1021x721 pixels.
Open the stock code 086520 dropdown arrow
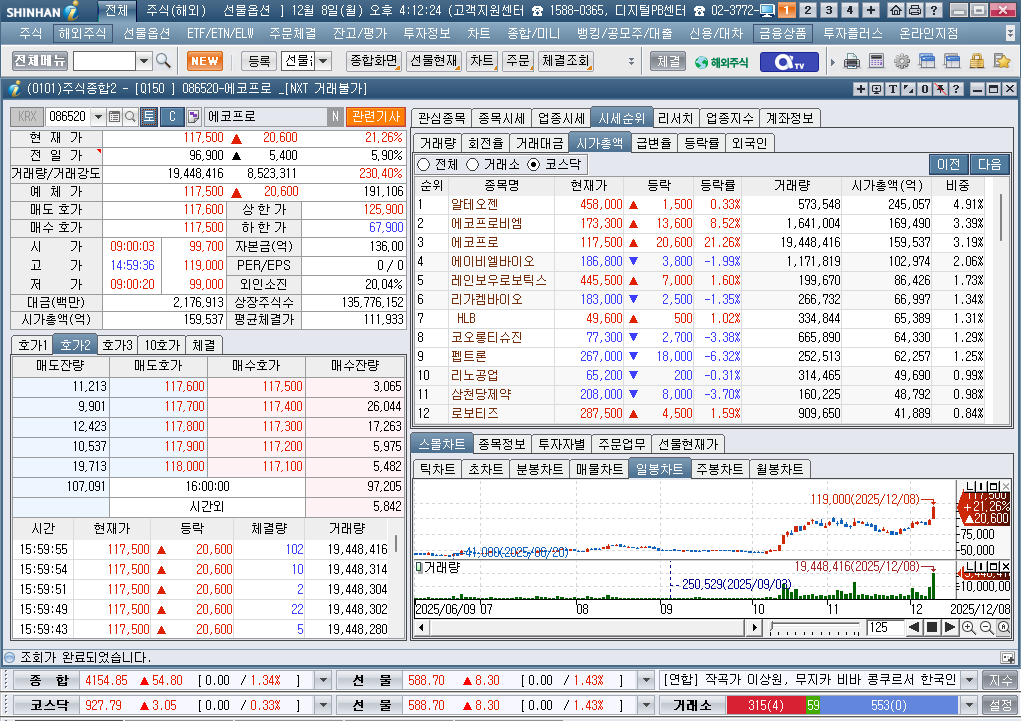[x=98, y=117]
